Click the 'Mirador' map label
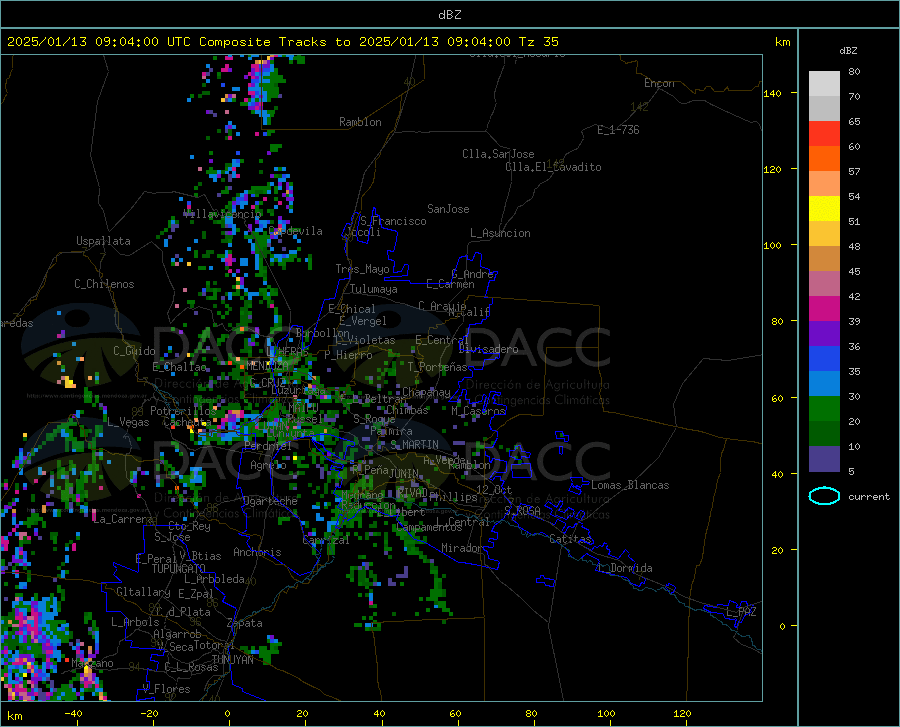The image size is (900, 727). tap(462, 548)
